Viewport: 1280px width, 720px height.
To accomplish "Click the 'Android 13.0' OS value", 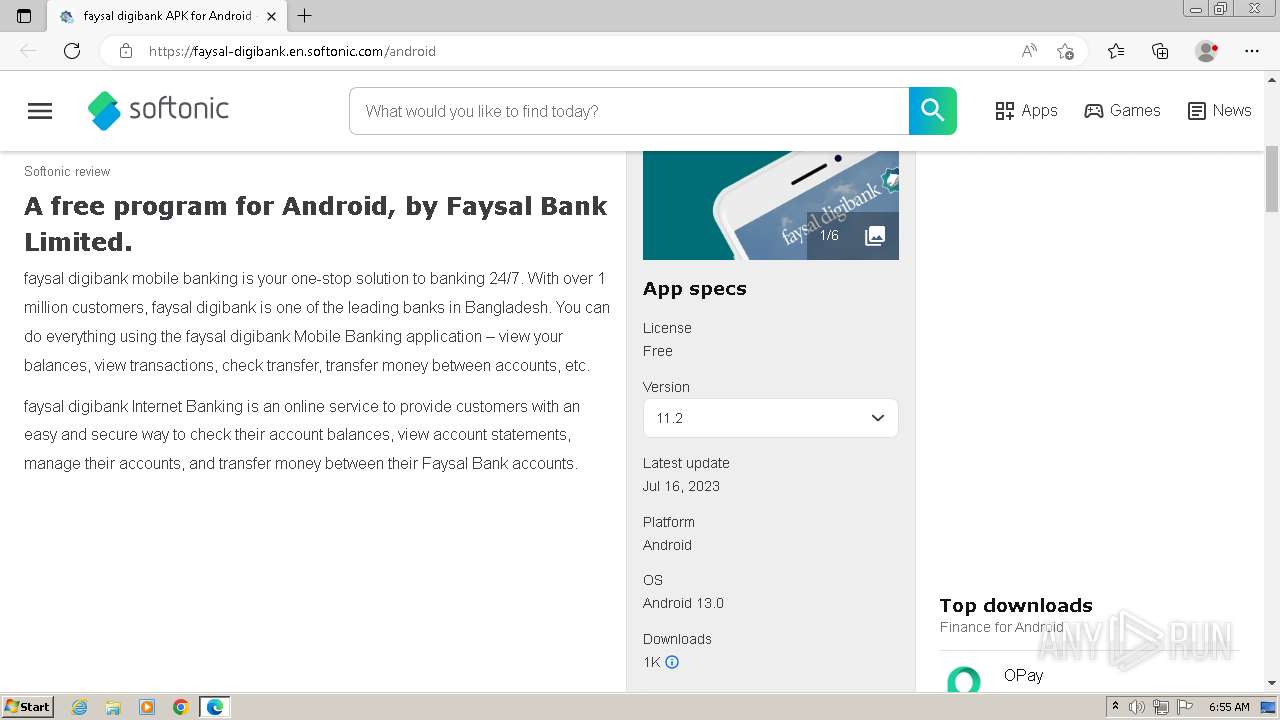I will (x=683, y=603).
